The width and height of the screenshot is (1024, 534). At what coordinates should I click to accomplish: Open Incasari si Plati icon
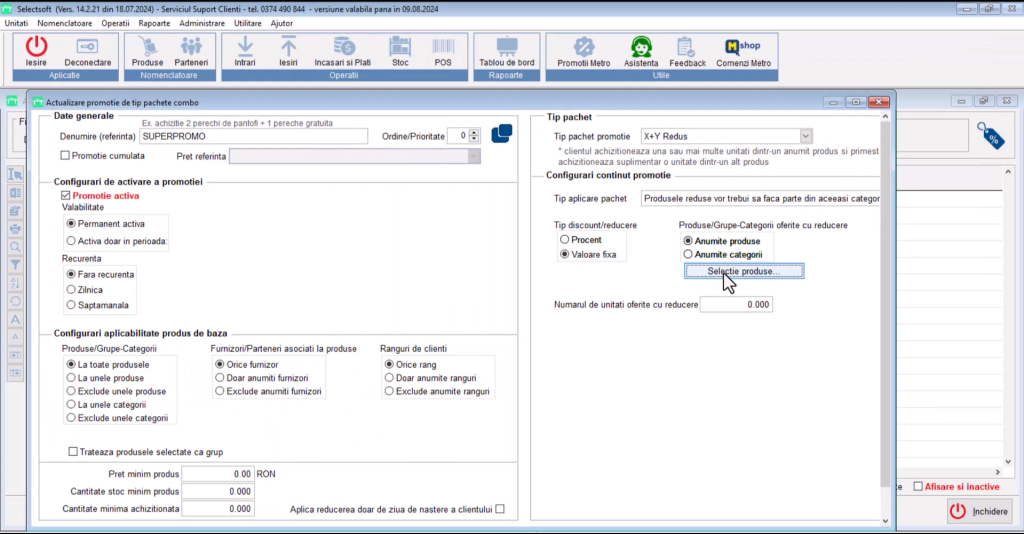(x=343, y=51)
